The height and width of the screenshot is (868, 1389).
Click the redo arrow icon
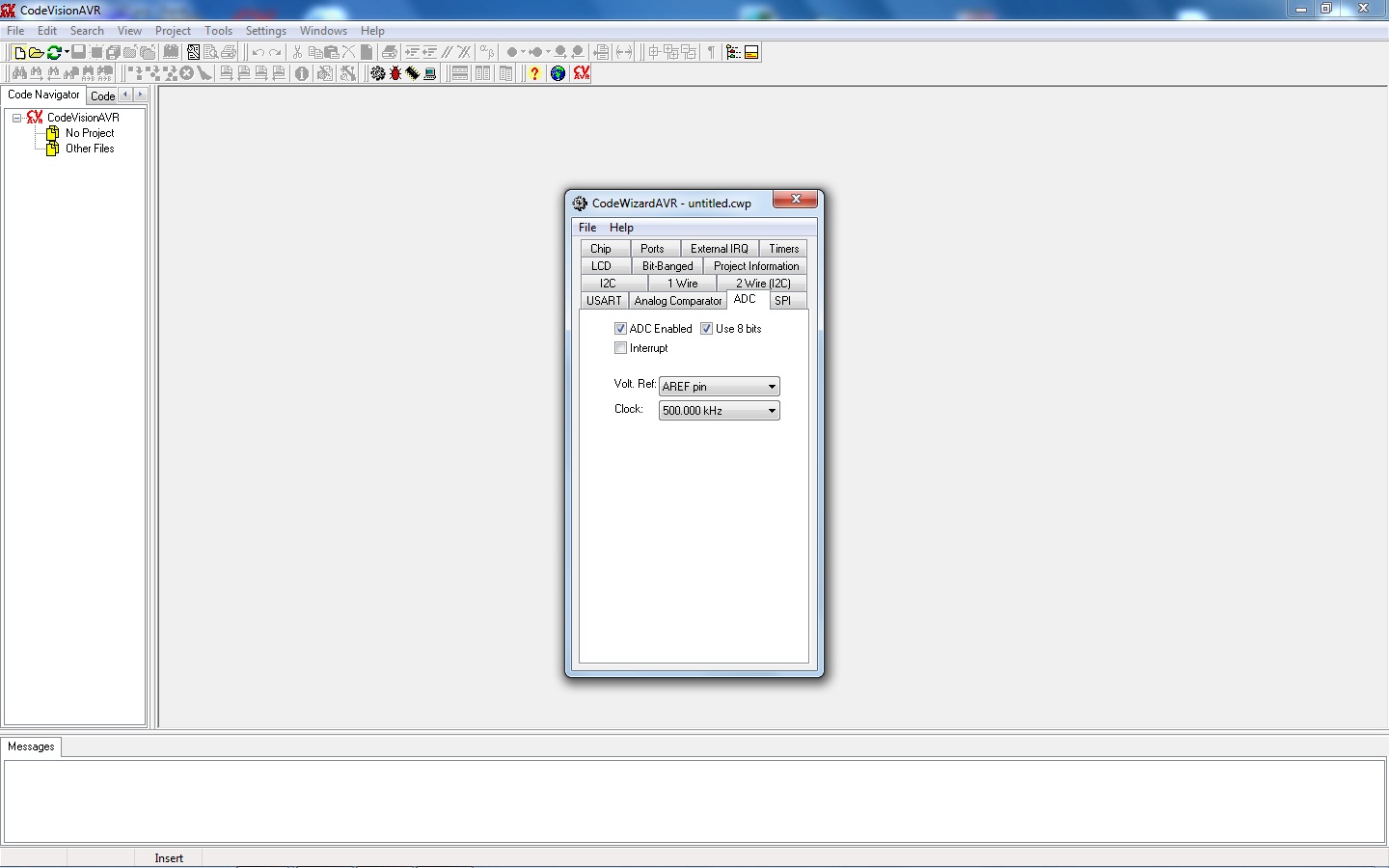(x=275, y=52)
